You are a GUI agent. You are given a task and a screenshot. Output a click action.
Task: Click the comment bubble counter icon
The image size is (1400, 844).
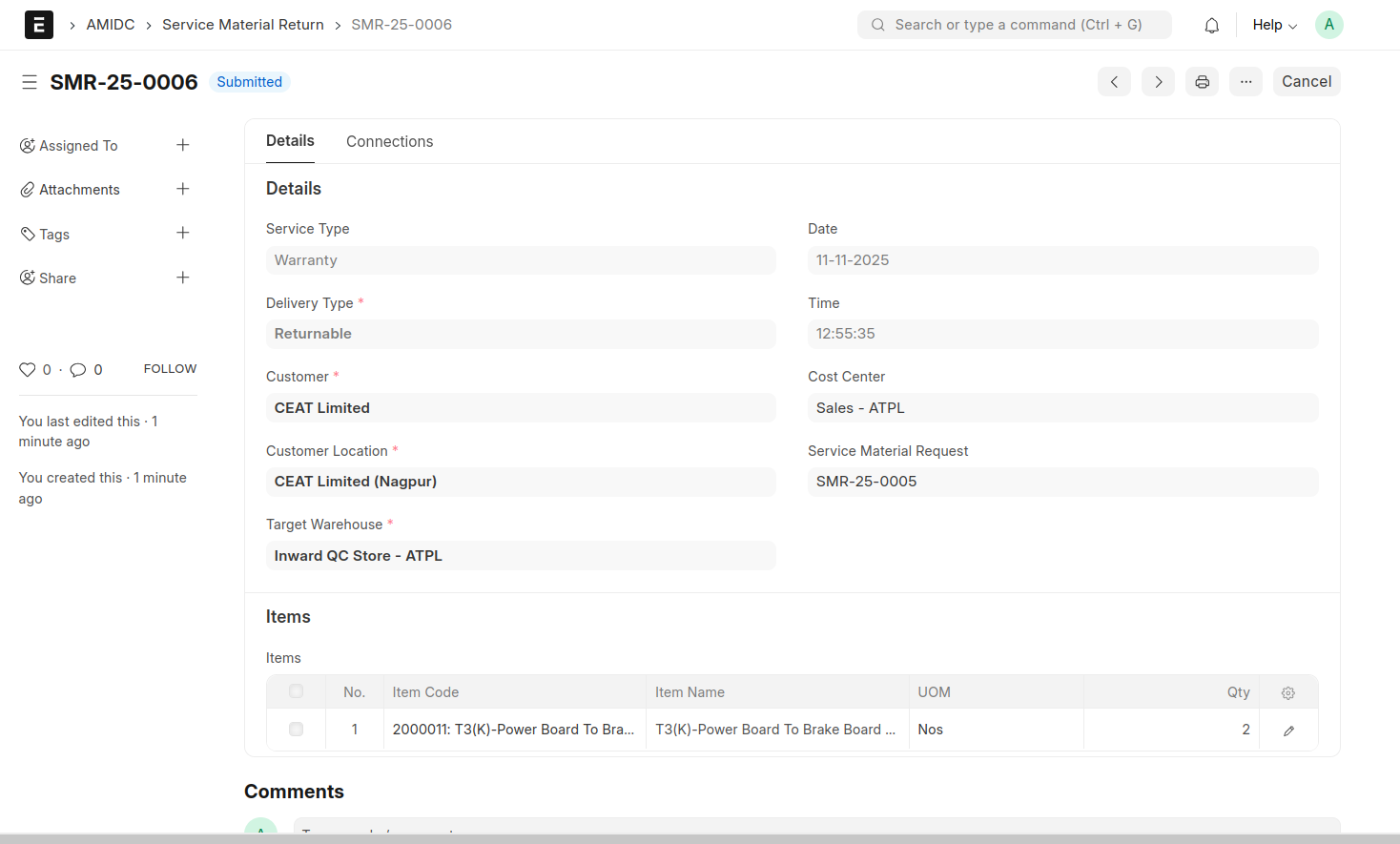[x=77, y=369]
